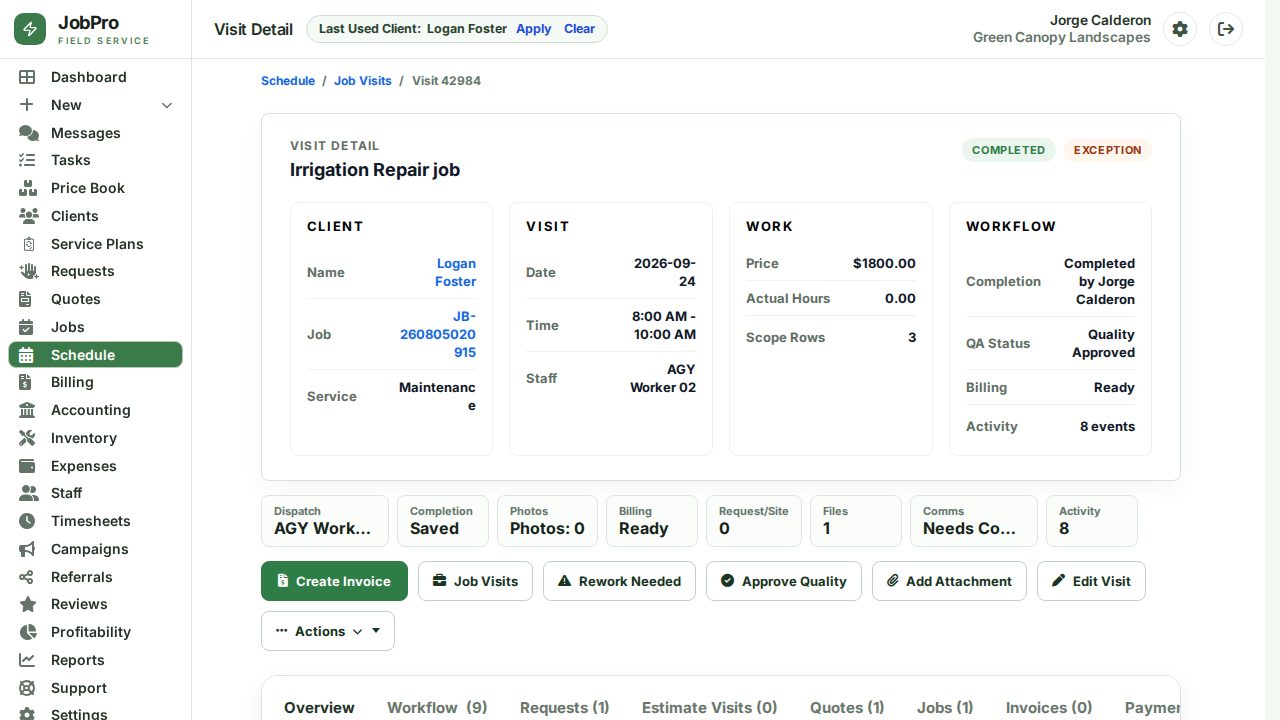Clear the last used client
Screen dimensions: 1280x720
pyautogui.click(x=579, y=29)
